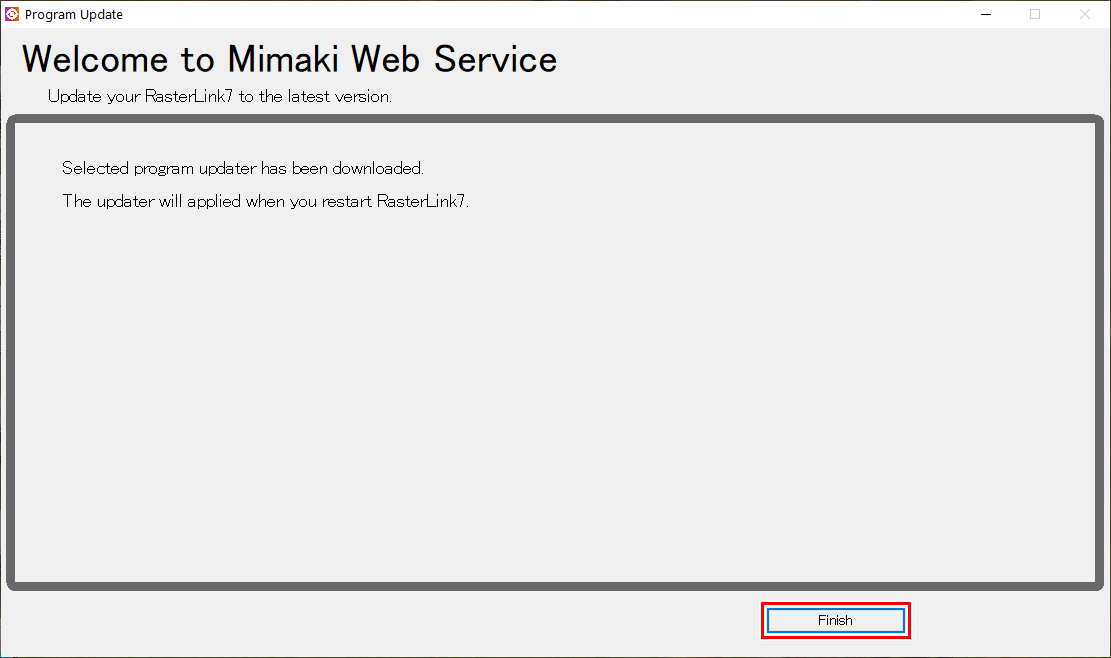Click the top gray border of the panel
The width and height of the screenshot is (1111, 658).
555,119
